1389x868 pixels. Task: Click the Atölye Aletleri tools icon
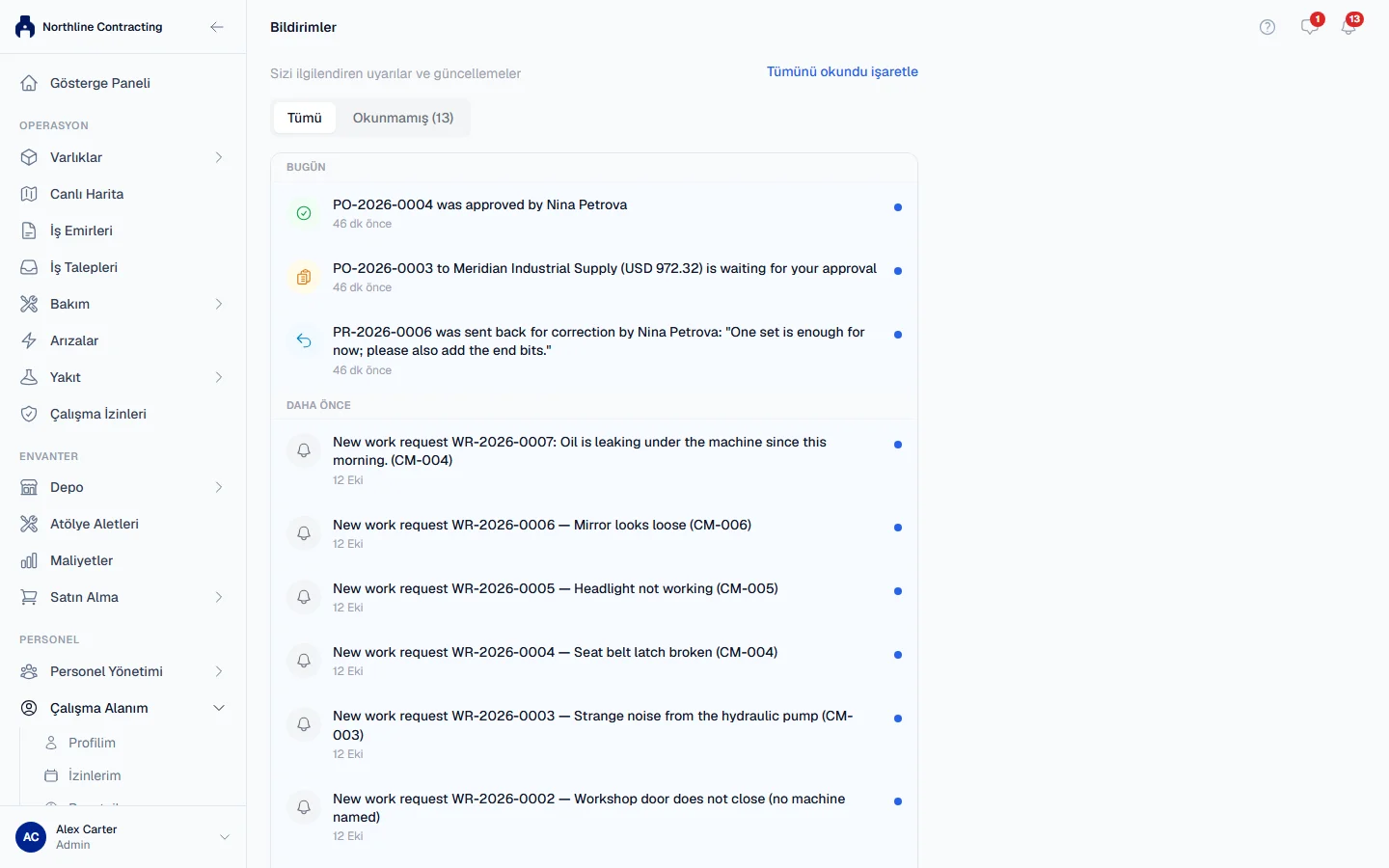[29, 524]
